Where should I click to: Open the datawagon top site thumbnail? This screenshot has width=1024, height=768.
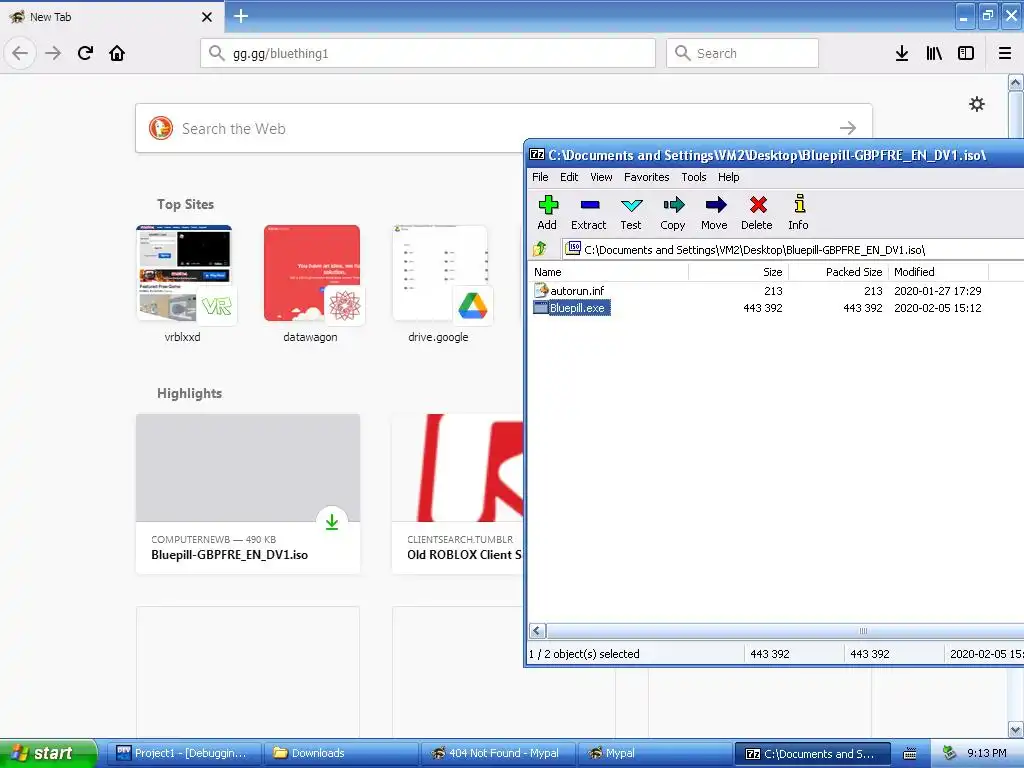point(312,273)
